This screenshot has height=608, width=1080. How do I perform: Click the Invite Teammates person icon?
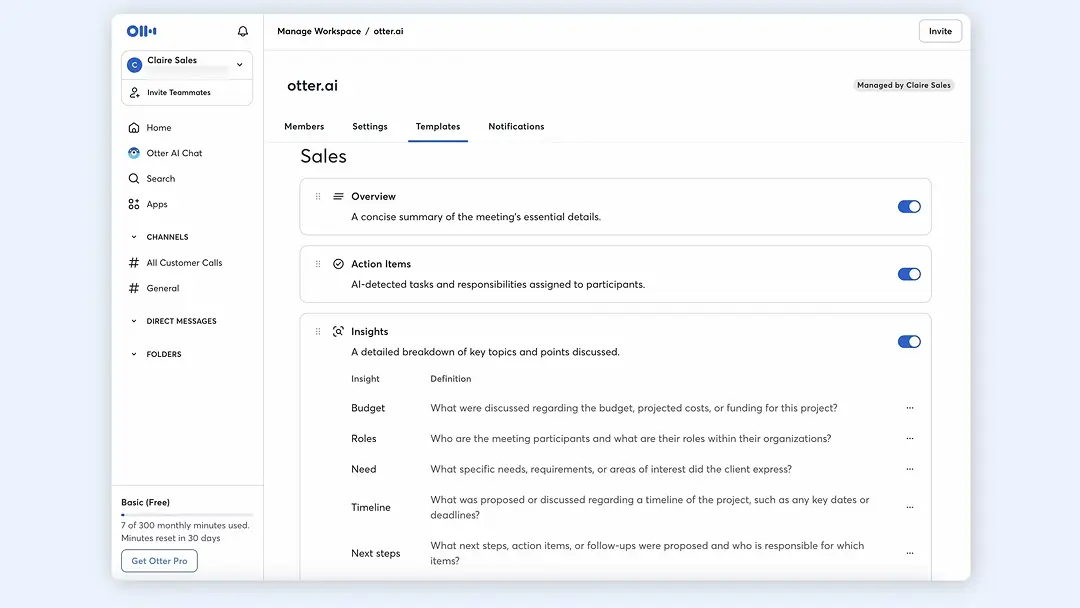tap(134, 92)
